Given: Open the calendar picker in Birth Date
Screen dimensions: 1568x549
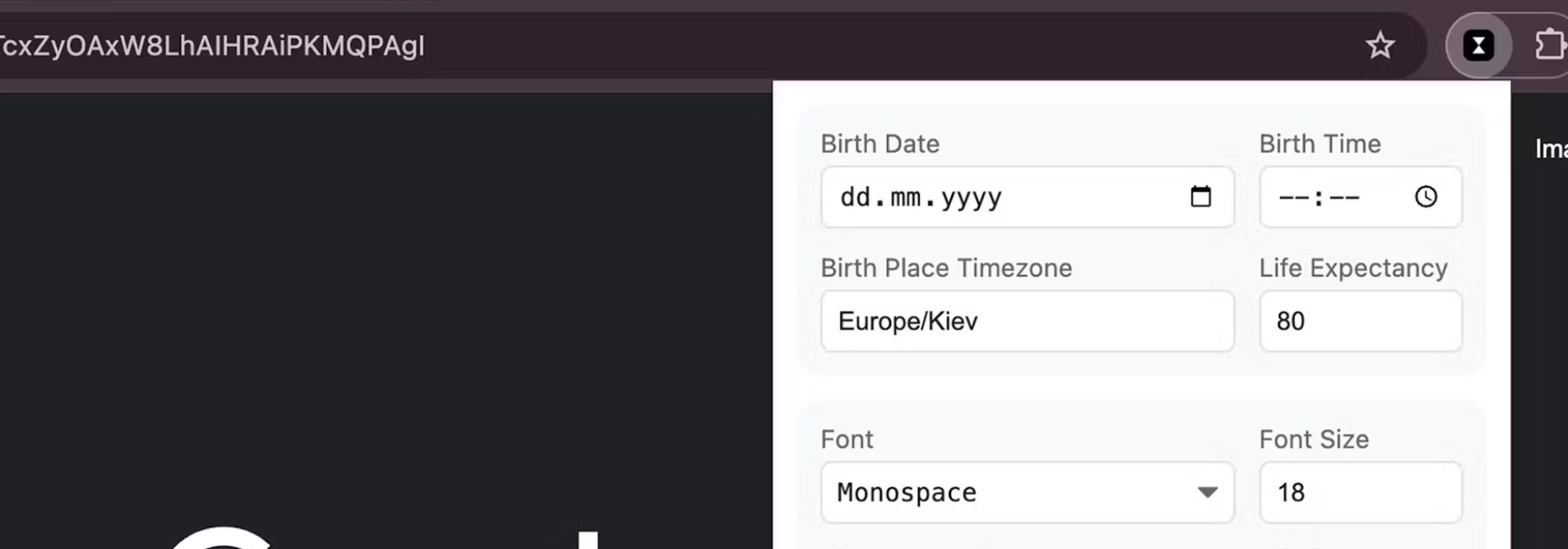Looking at the screenshot, I should [1200, 197].
